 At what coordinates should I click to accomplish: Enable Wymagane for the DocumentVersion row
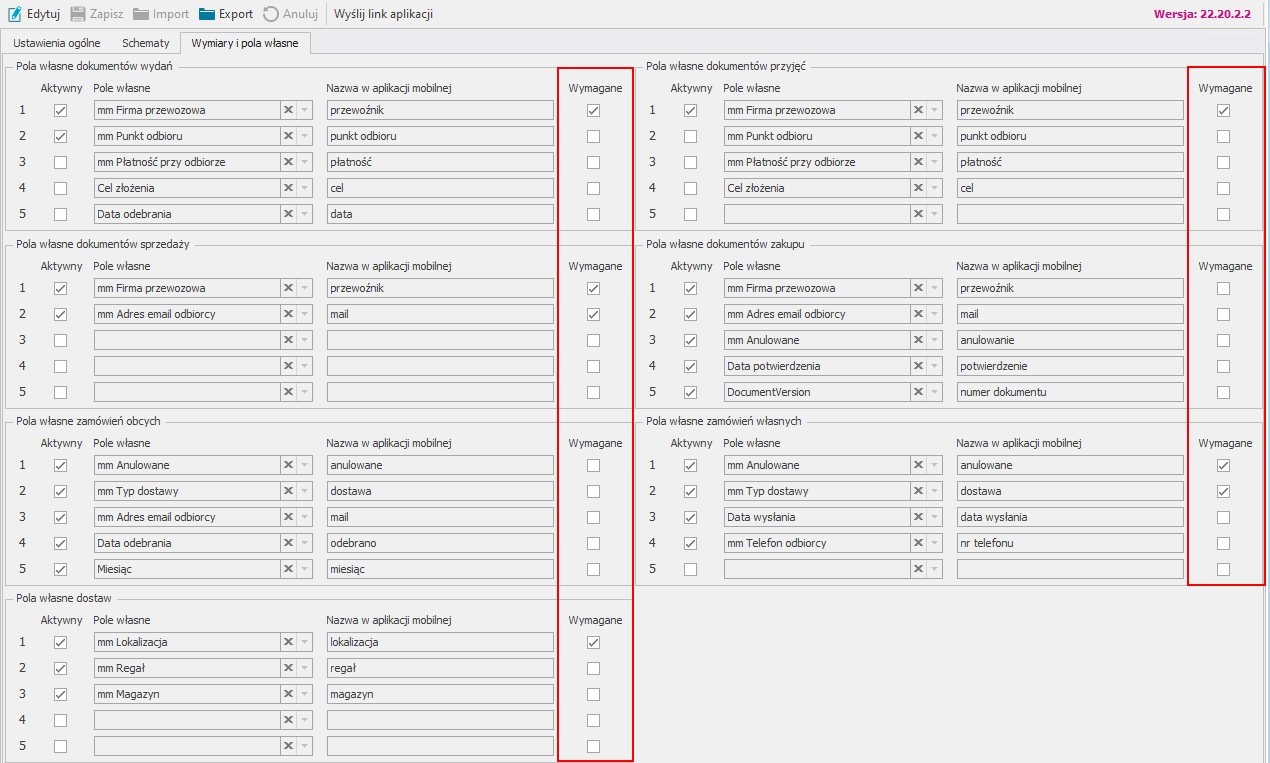point(1224,392)
